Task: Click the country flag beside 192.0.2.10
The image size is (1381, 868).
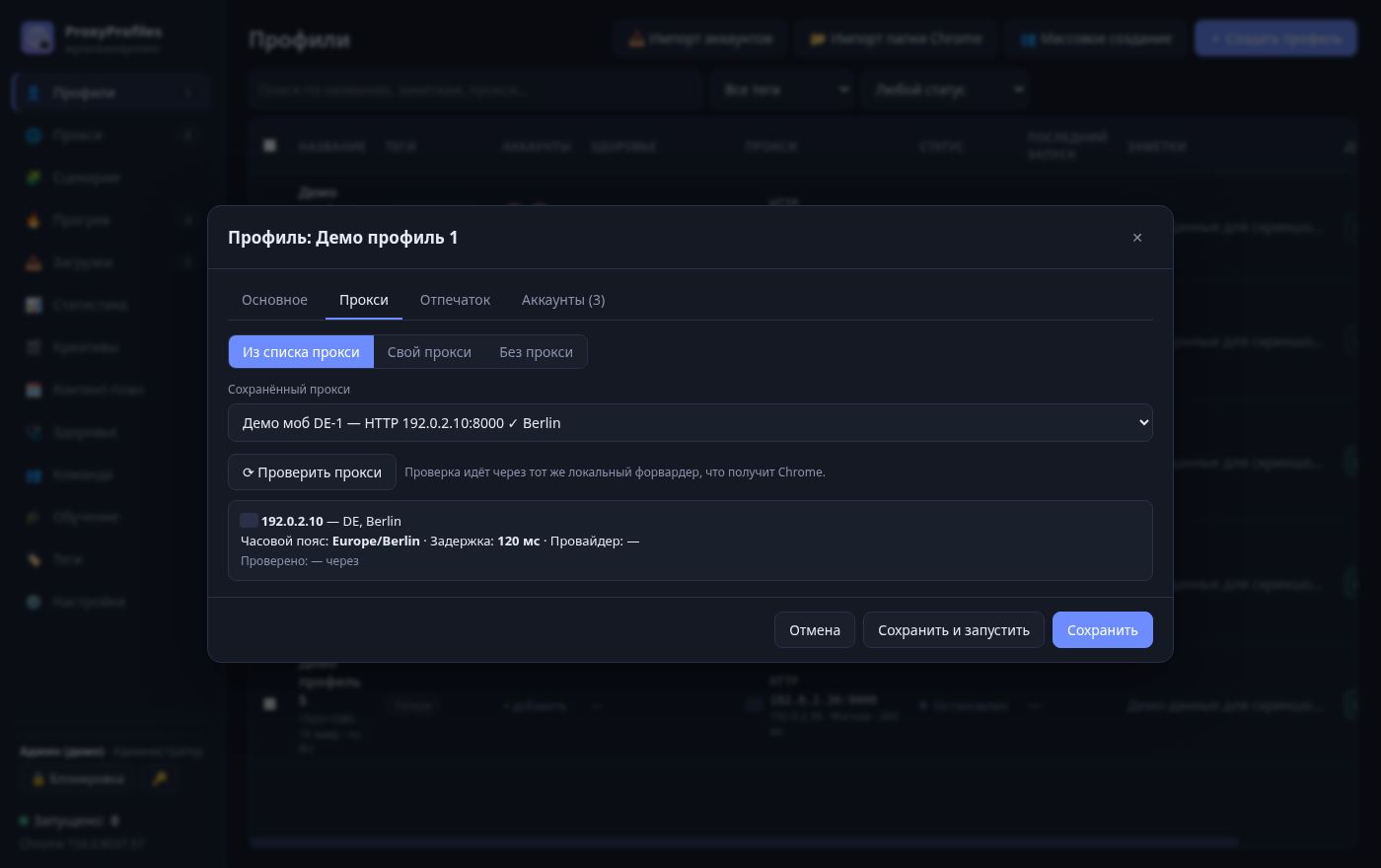Action: click(249, 521)
